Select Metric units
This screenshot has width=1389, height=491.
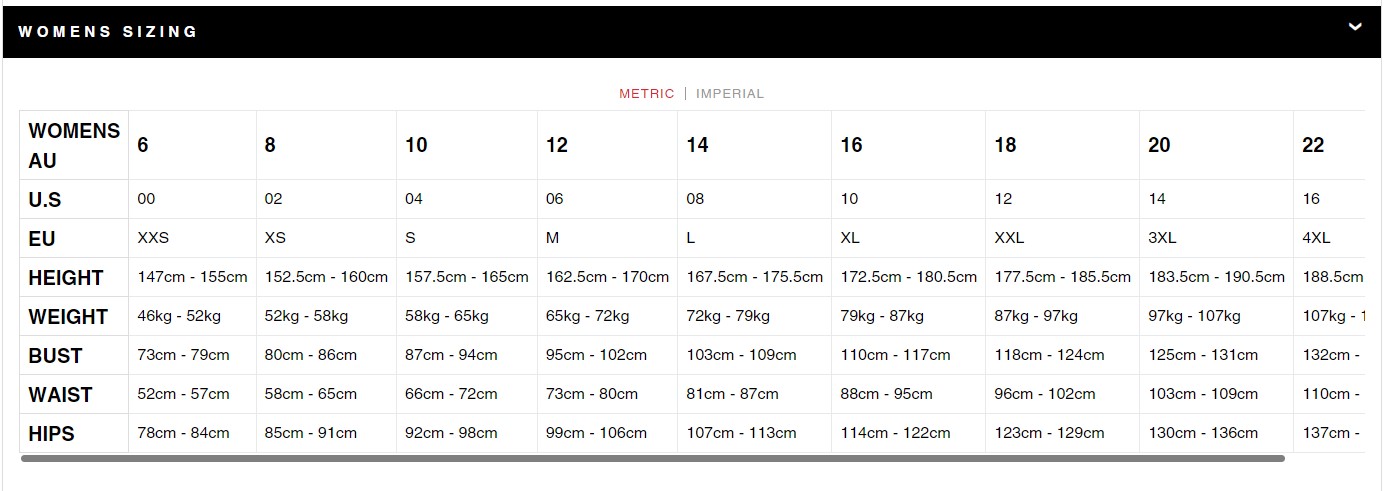(647, 94)
